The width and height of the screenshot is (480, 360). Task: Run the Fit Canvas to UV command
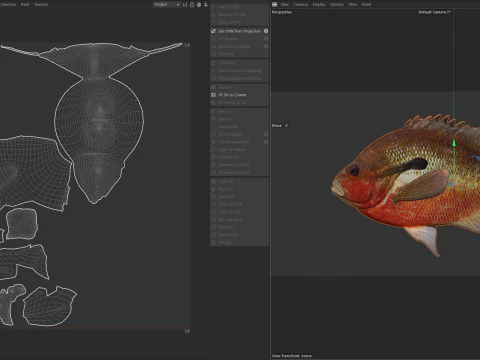(240, 103)
